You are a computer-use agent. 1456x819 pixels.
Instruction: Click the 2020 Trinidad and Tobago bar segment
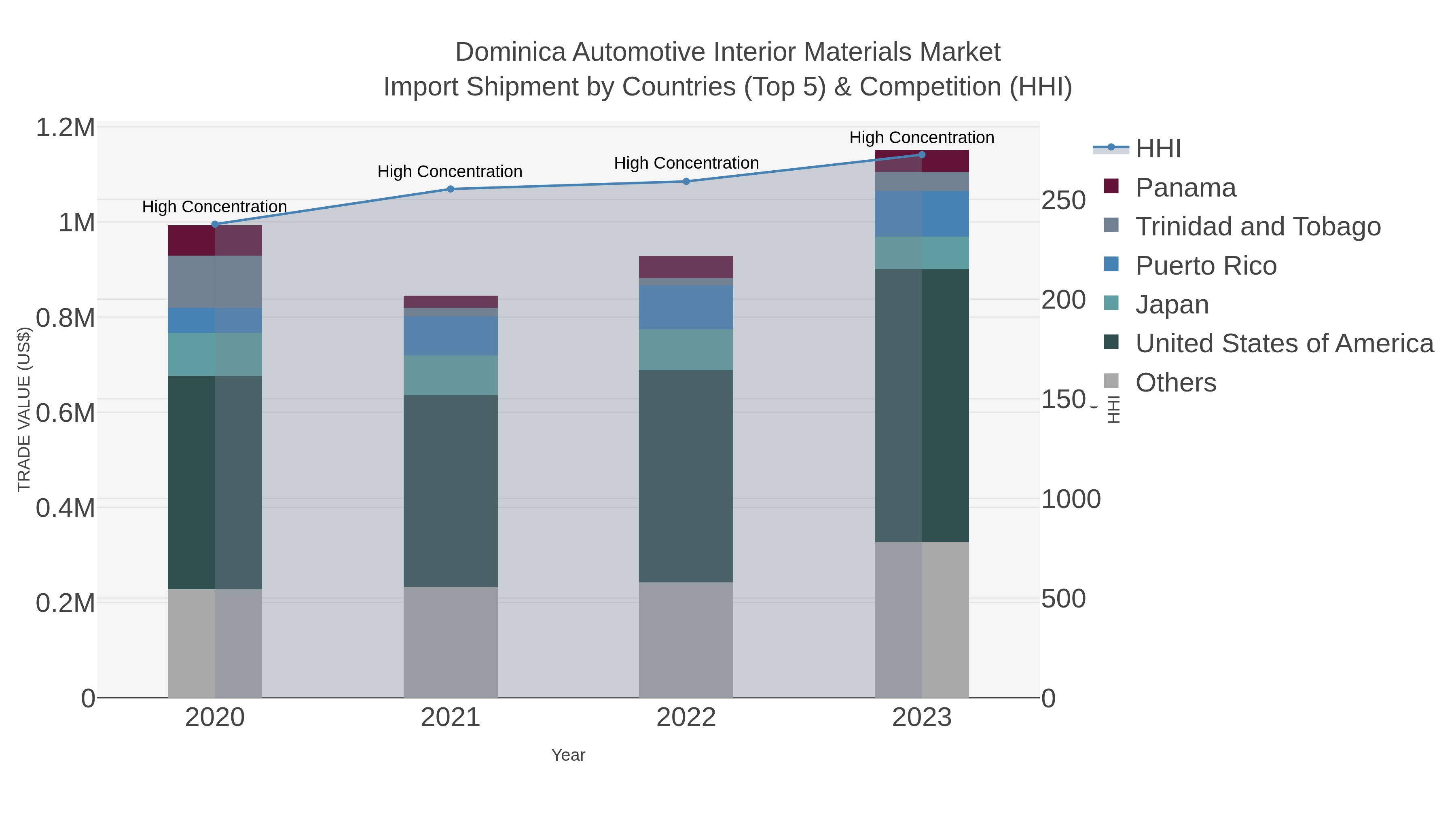click(x=215, y=282)
